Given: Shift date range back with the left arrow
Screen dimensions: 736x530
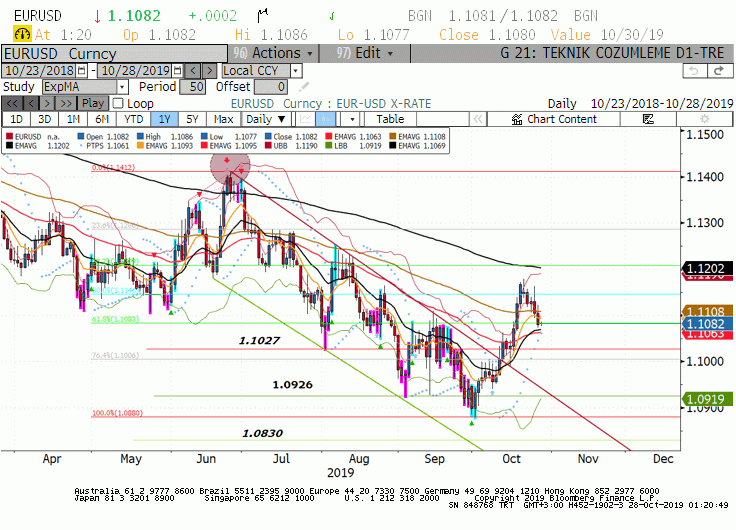Looking at the screenshot, I should [x=193, y=71].
